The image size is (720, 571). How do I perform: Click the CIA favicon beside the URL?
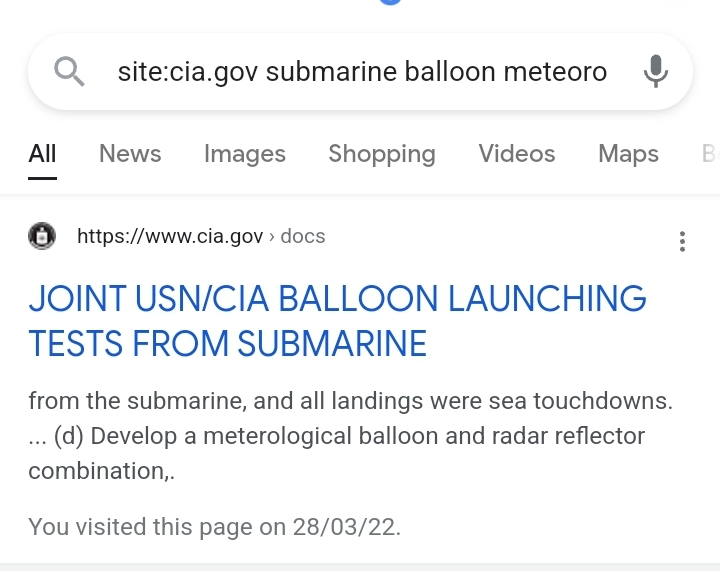(42, 237)
